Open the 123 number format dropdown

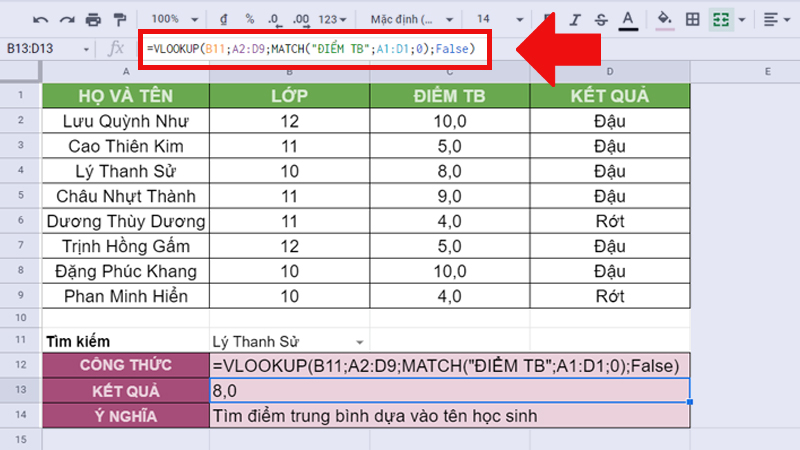(x=332, y=19)
